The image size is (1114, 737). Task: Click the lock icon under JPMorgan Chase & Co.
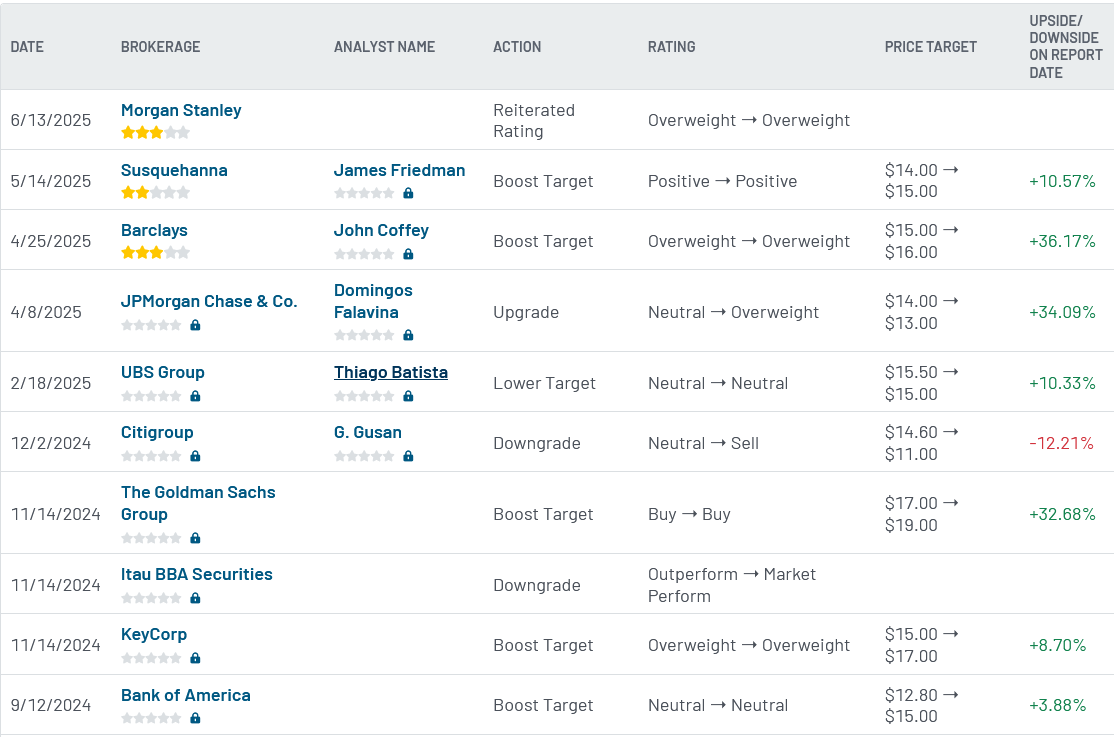point(195,325)
